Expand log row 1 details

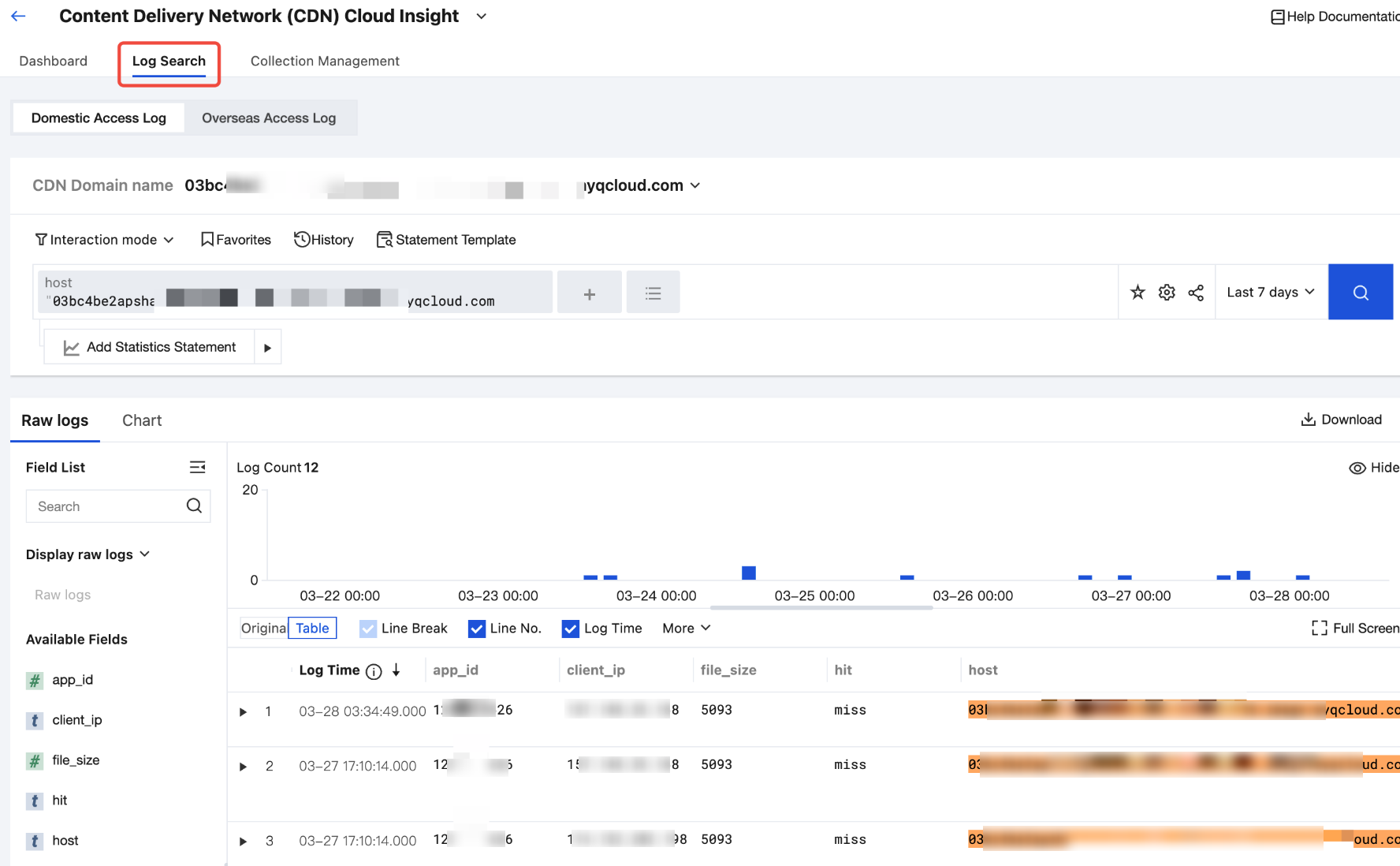[x=244, y=711]
